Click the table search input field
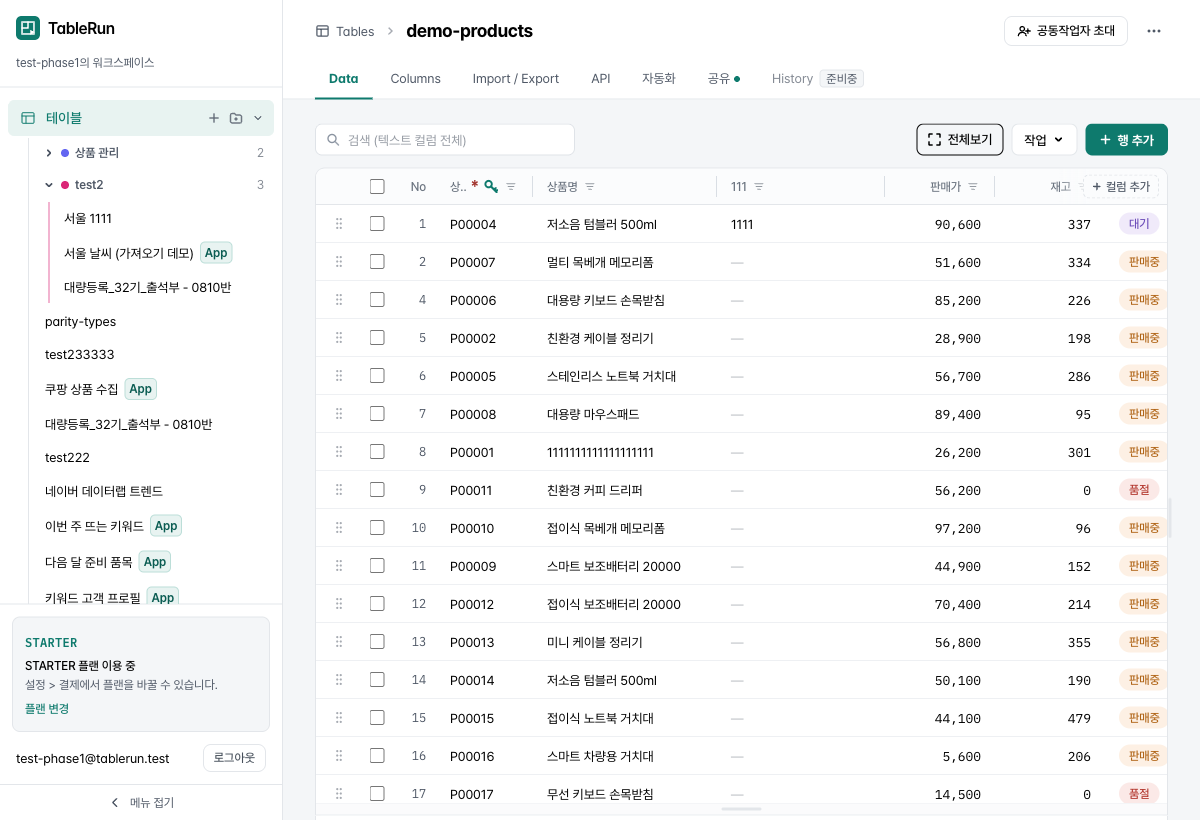The width and height of the screenshot is (1200, 820). pos(445,140)
